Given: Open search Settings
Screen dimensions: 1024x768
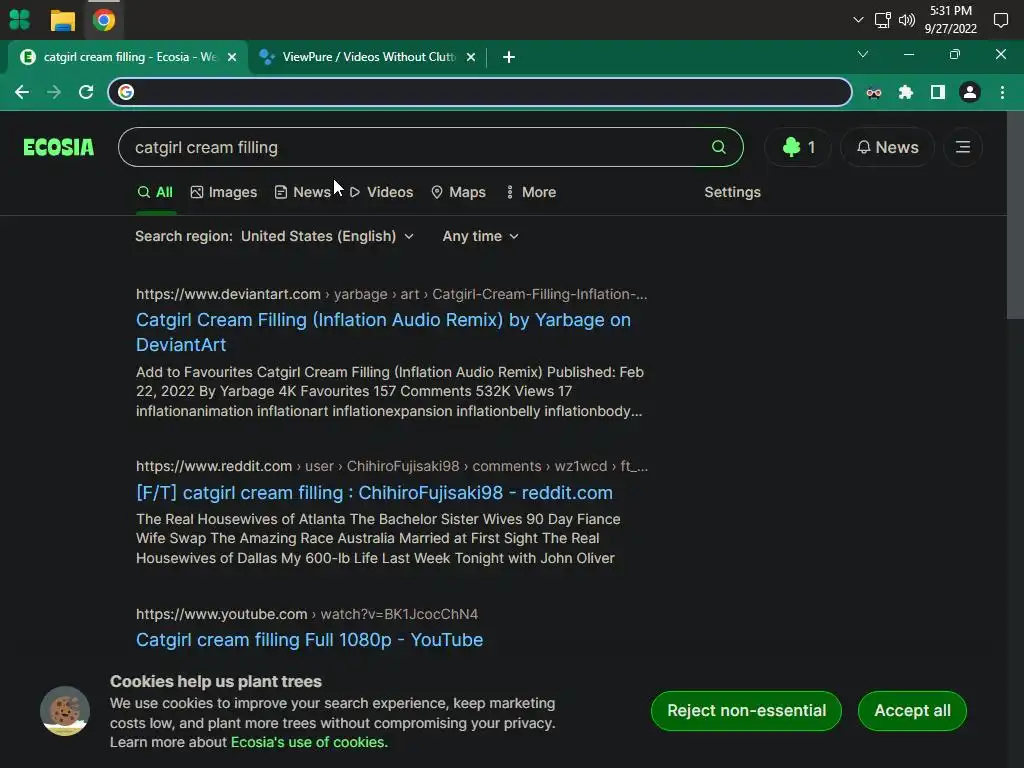Looking at the screenshot, I should point(732,192).
